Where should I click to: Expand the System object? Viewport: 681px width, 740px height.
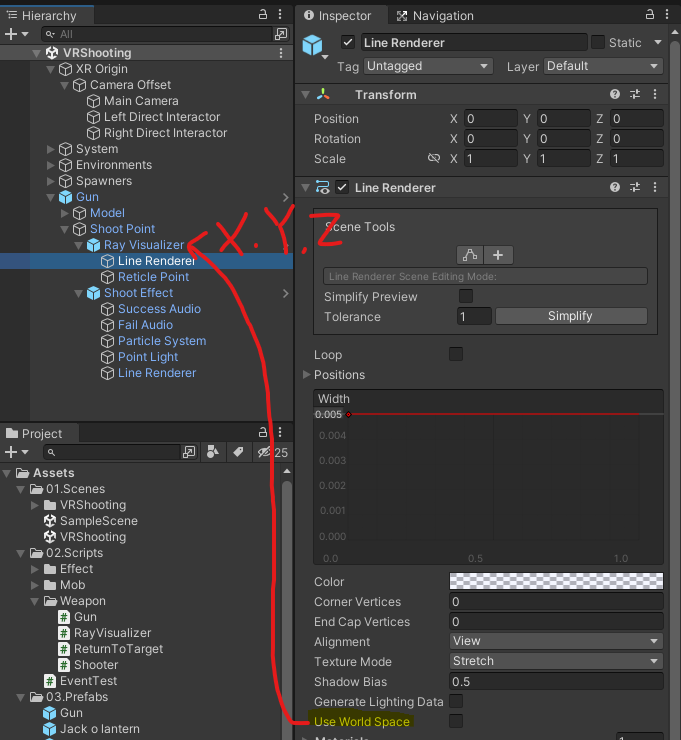tap(50, 149)
